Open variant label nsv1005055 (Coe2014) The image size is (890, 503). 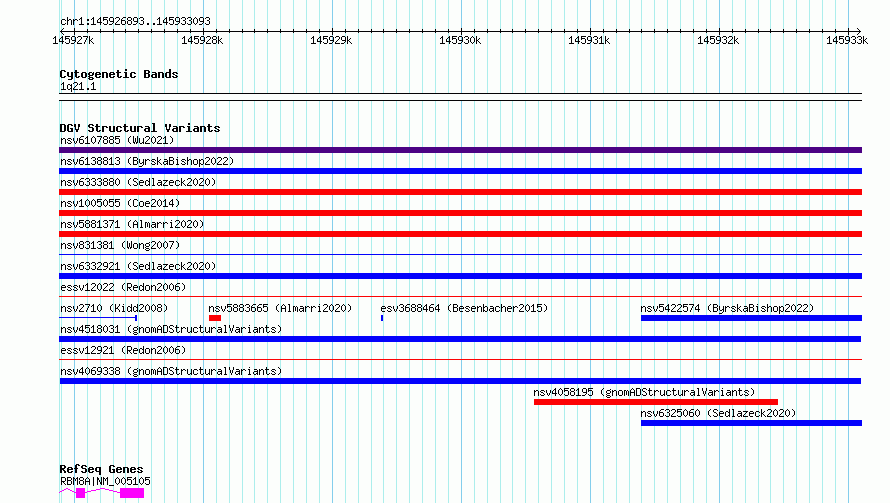pos(120,203)
